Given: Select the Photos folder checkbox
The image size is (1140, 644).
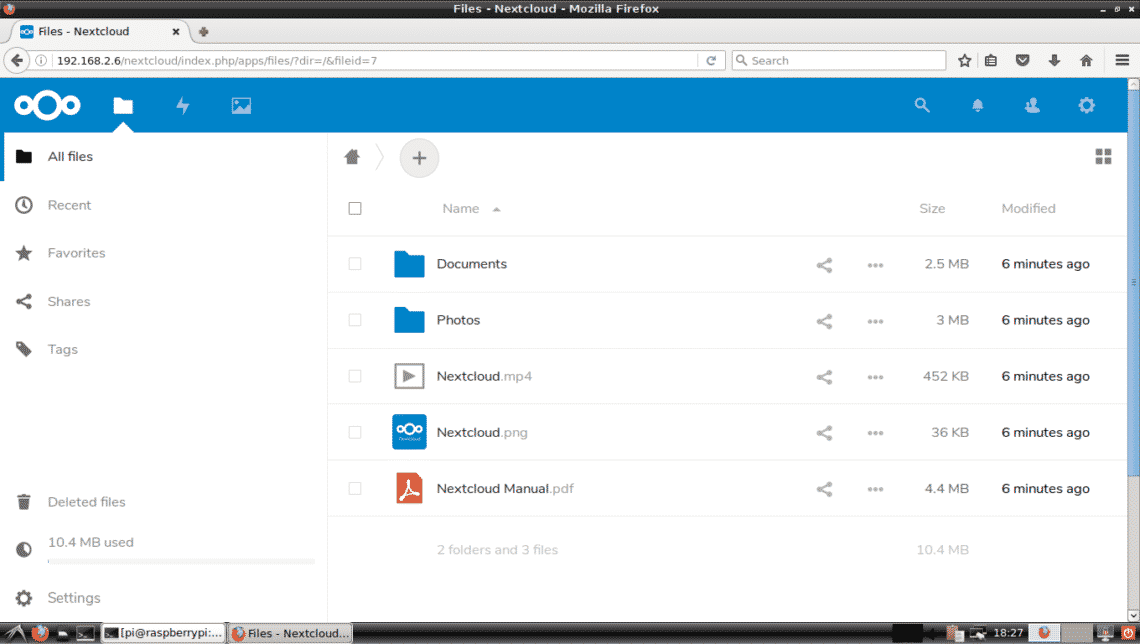Looking at the screenshot, I should [x=355, y=320].
